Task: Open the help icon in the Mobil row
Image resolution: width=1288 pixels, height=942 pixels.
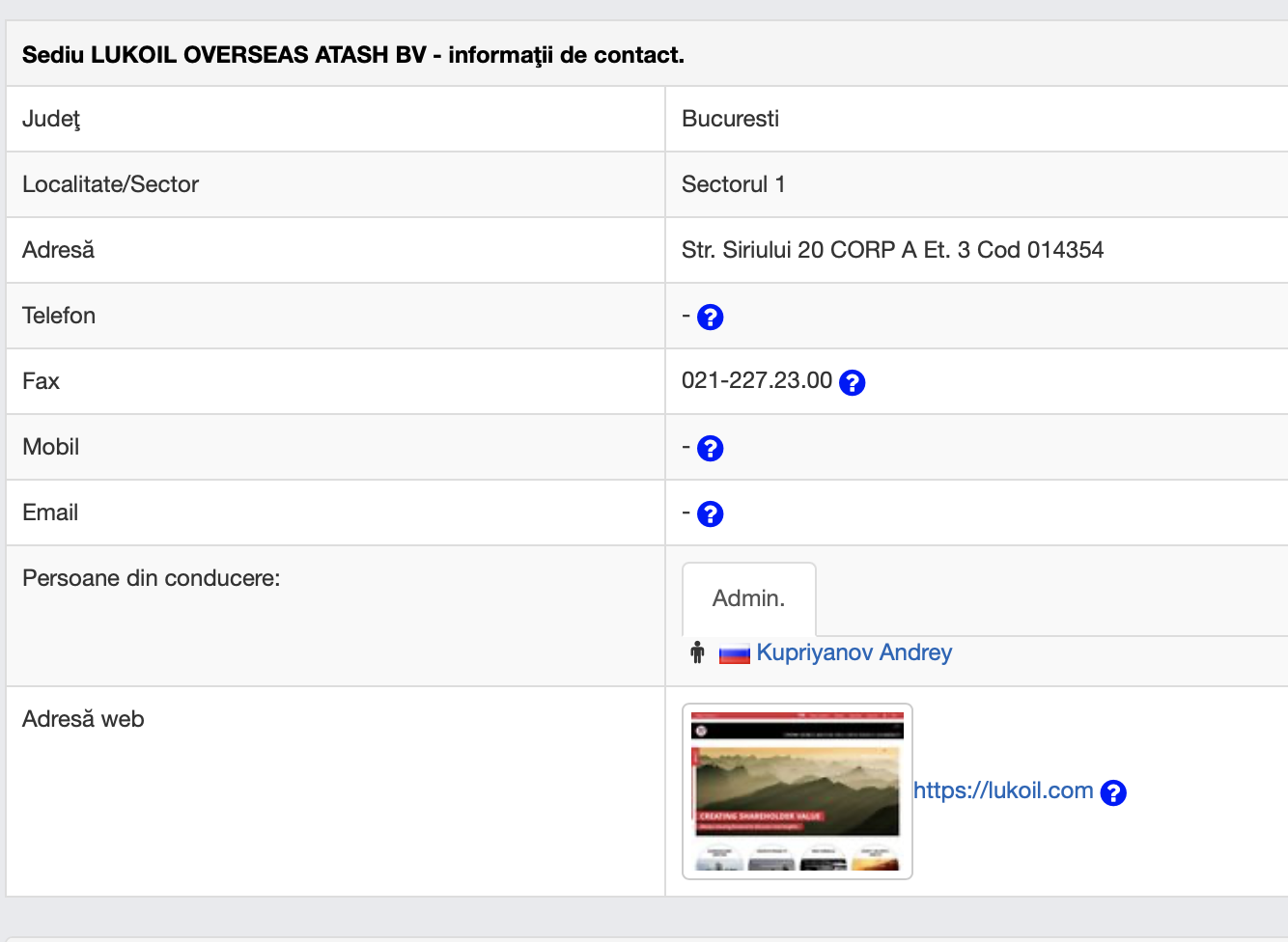Action: coord(710,448)
